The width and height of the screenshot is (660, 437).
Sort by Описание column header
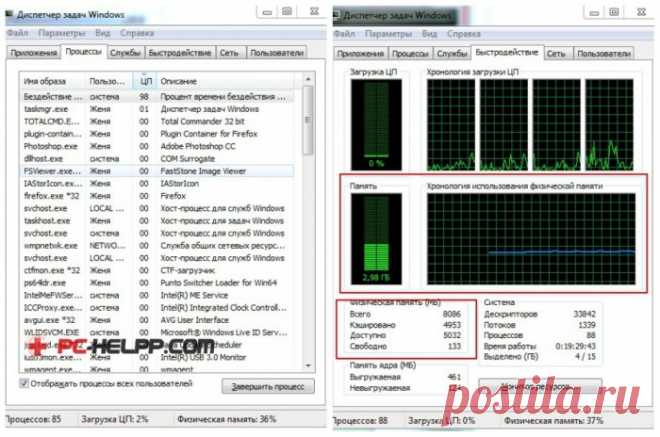pyautogui.click(x=230, y=81)
